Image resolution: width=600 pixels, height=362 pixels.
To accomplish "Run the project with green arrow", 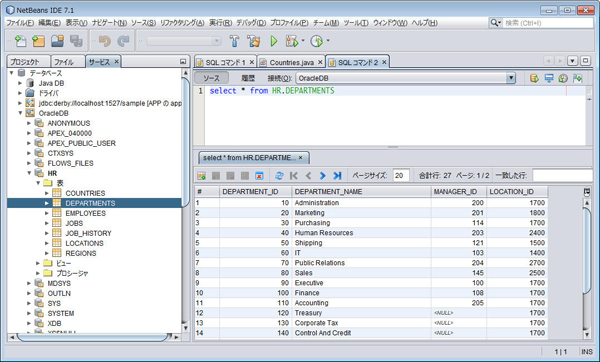I will click(x=274, y=41).
